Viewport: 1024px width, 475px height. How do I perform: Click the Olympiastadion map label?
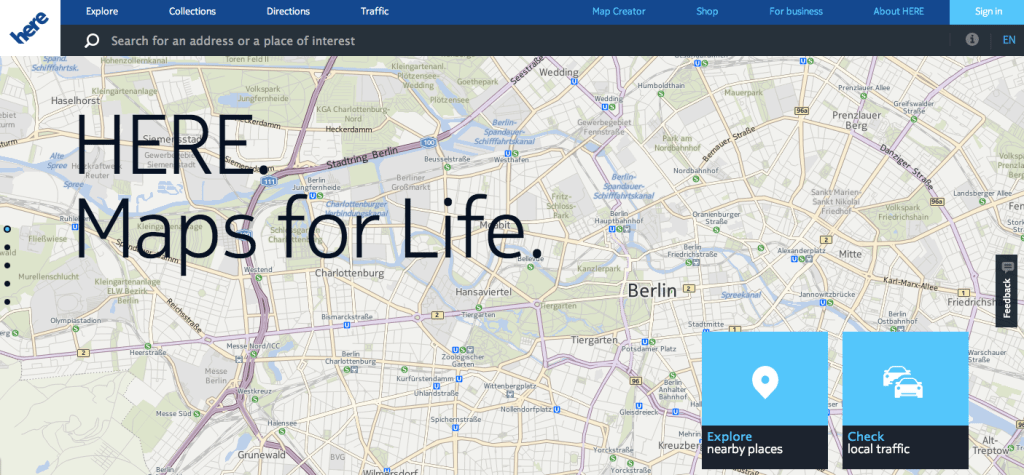(x=76, y=321)
